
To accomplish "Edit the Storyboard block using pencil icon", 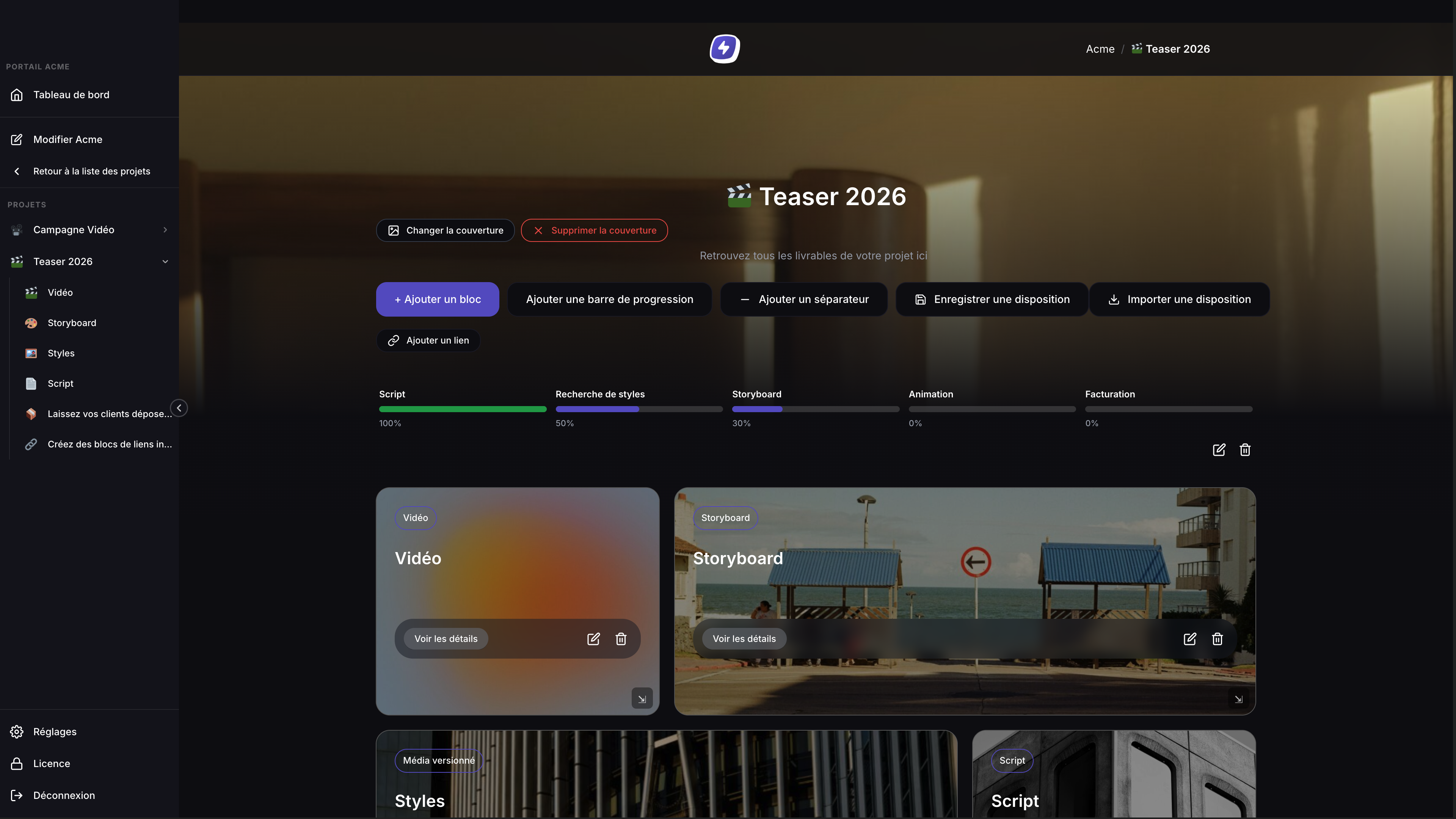I will (1190, 639).
